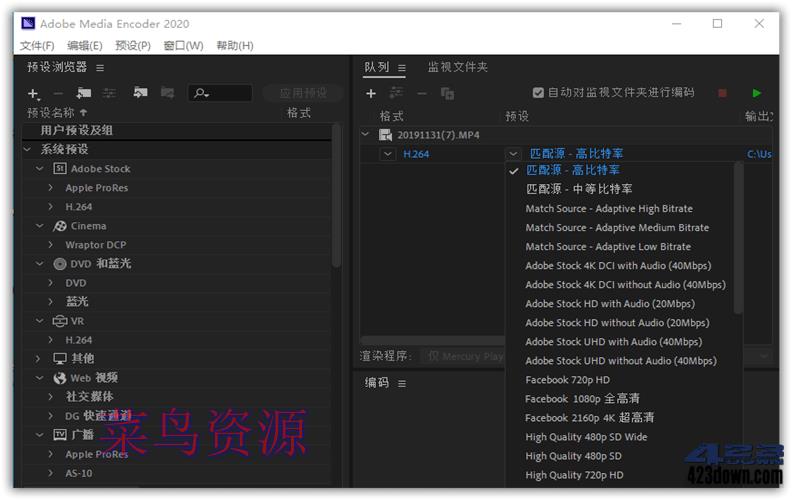Click the C:\Us output path link
Image resolution: width=792 pixels, height=500 pixels.
click(x=759, y=154)
